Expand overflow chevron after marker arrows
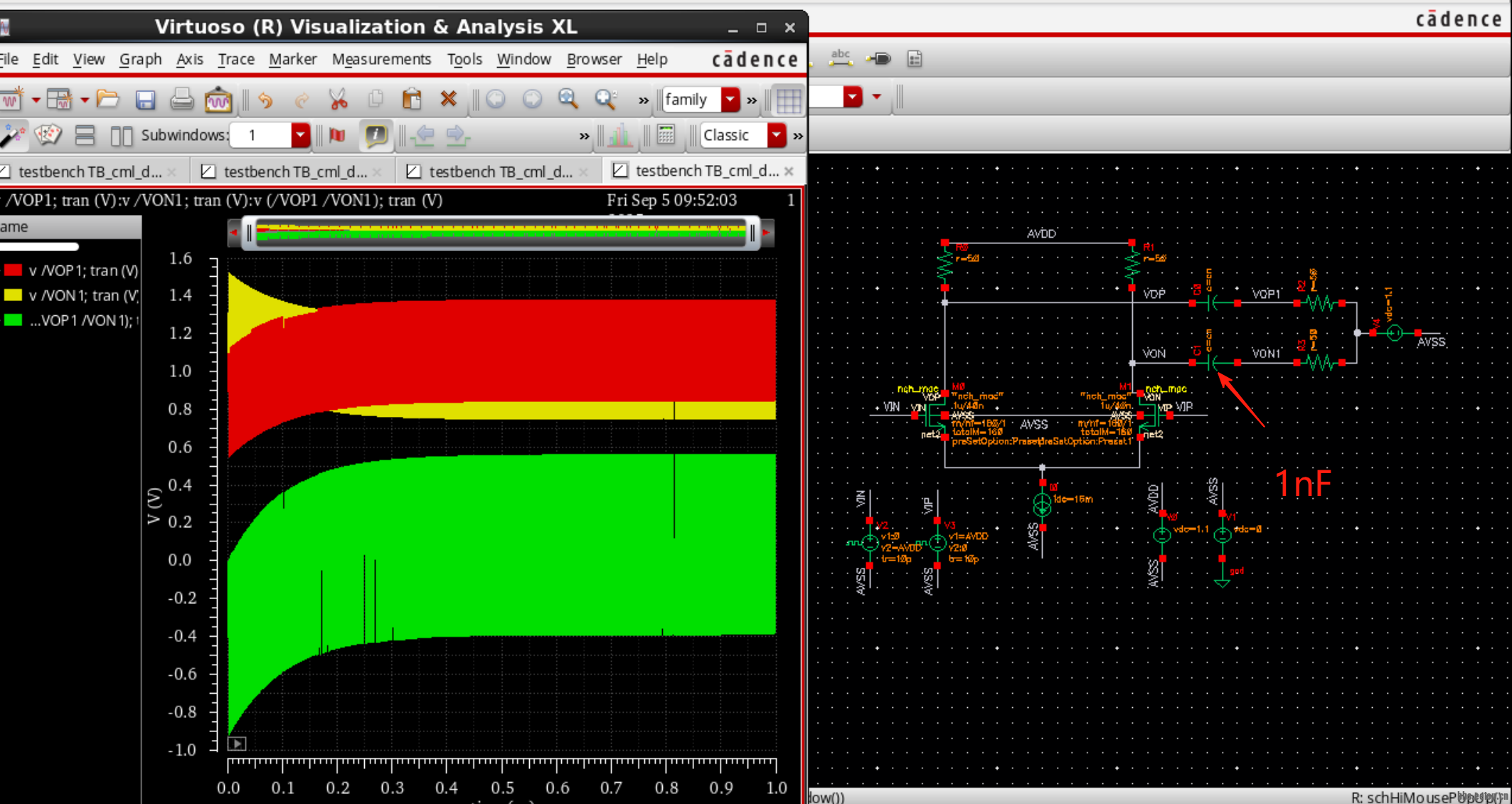The image size is (1512, 804). pos(584,136)
